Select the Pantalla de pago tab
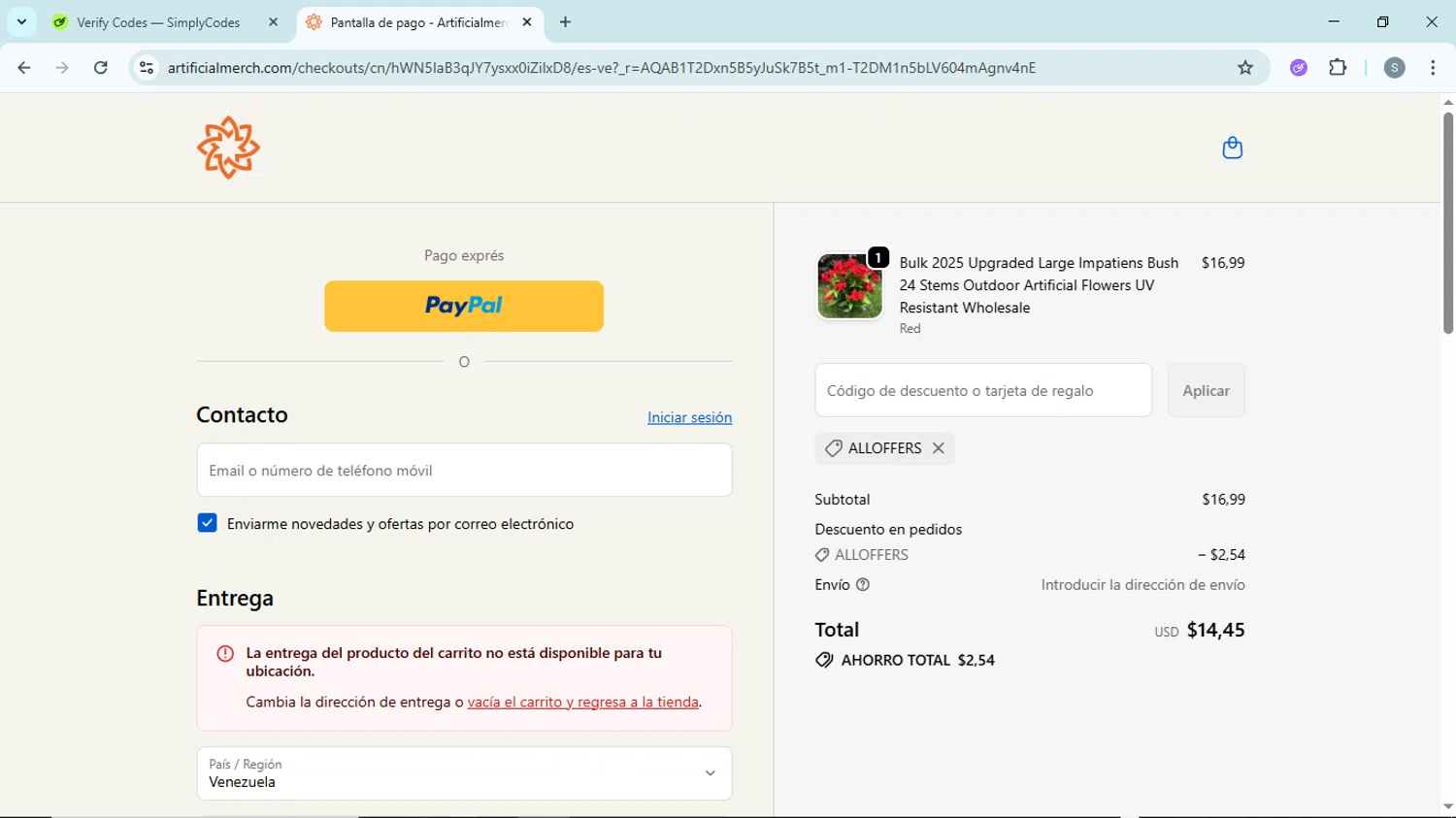 click(417, 22)
